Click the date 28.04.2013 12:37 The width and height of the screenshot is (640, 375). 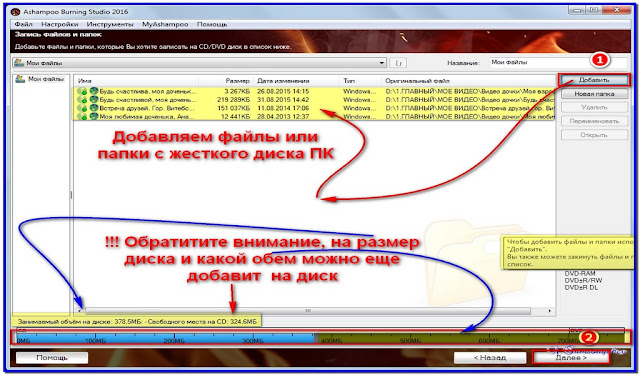[283, 117]
